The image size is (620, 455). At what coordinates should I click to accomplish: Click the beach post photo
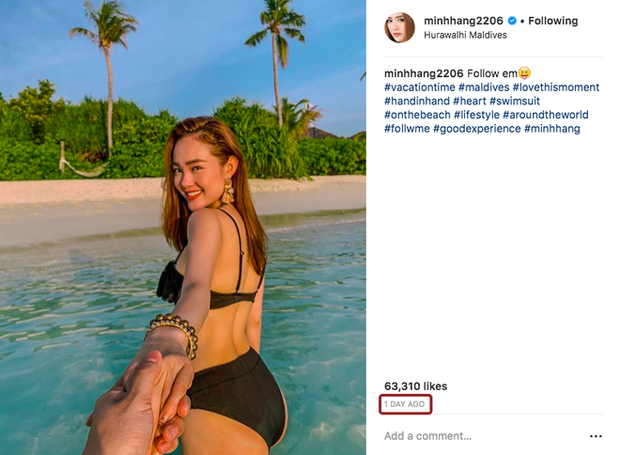point(183,227)
